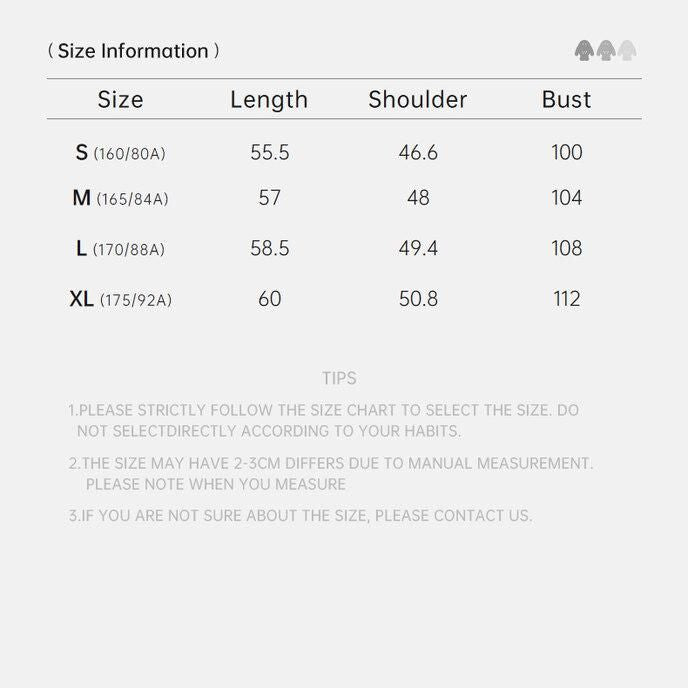Click the TIPS heading
The image size is (688, 688).
pos(339,379)
